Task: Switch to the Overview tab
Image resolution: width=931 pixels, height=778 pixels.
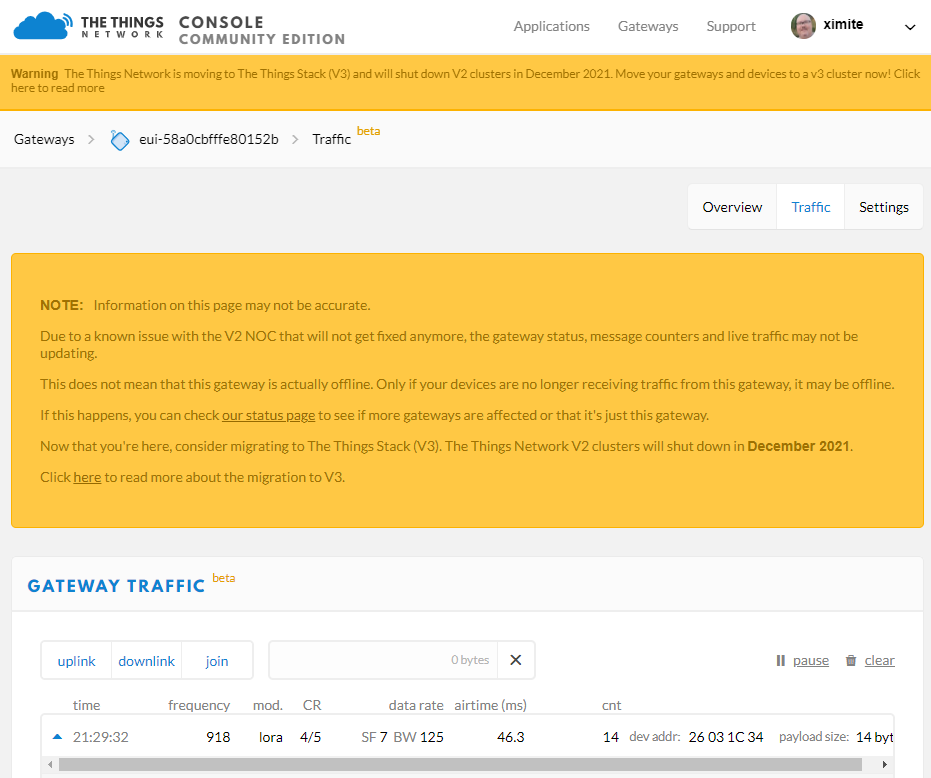Action: [x=732, y=207]
